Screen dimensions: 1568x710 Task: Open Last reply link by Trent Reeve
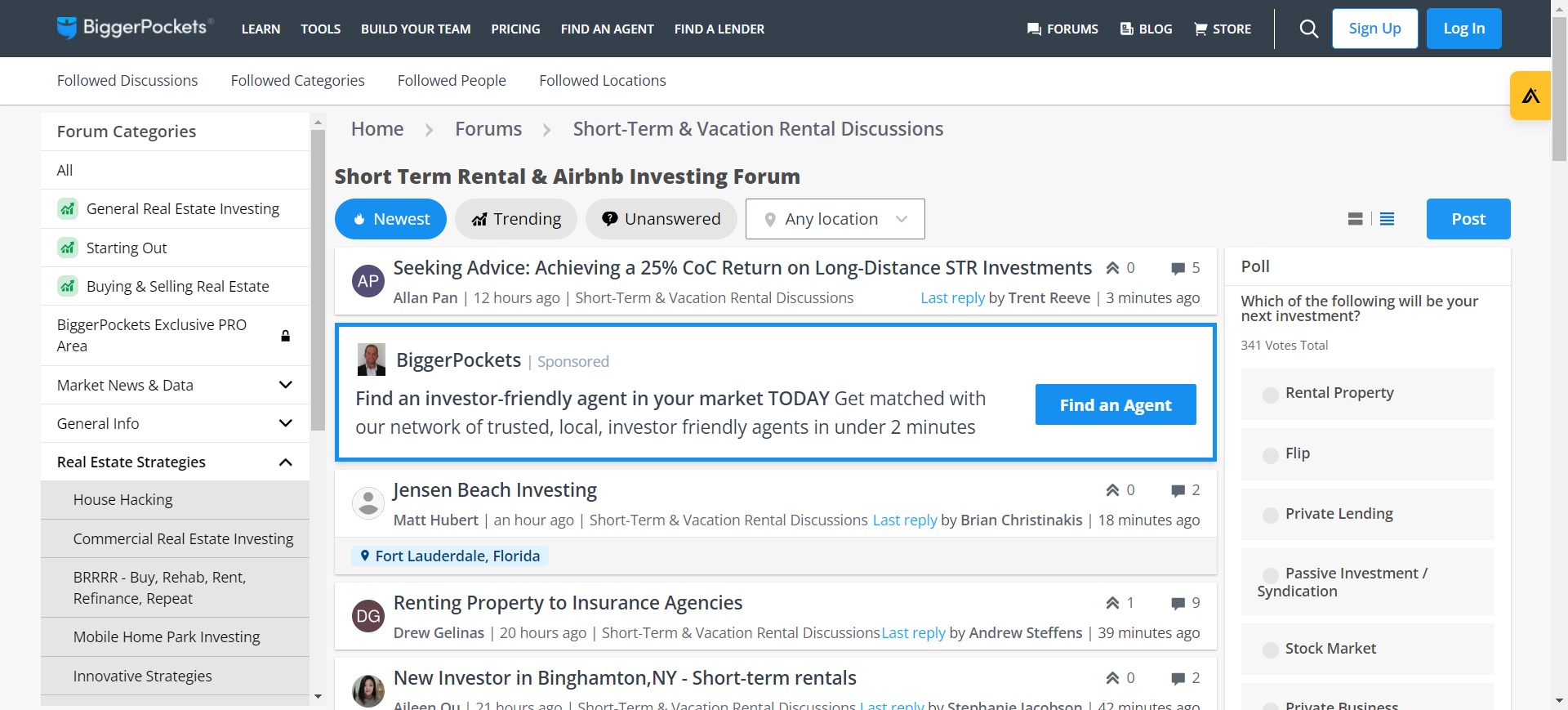(952, 298)
